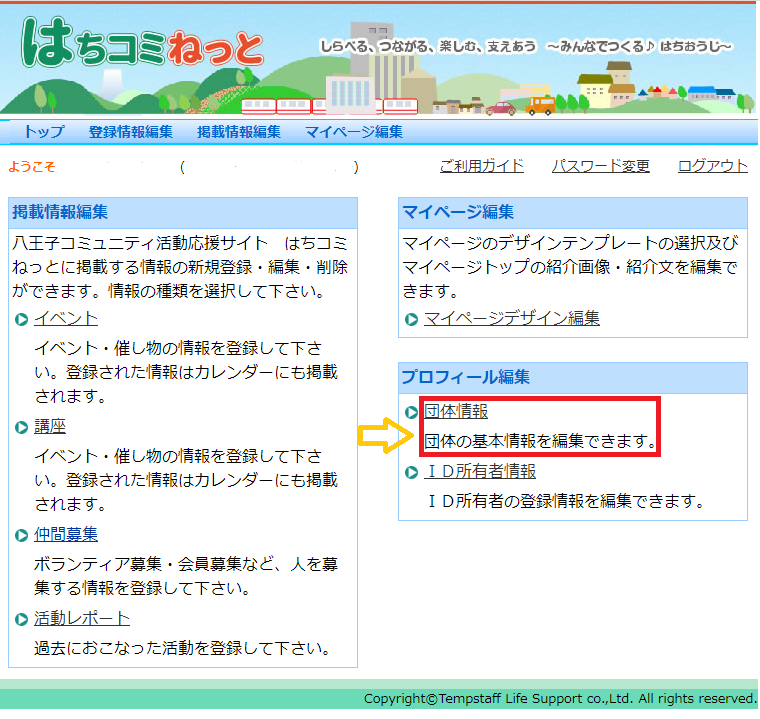This screenshot has height=719, width=760.
Task: Click the パスワード変更 link
Action: (600, 166)
